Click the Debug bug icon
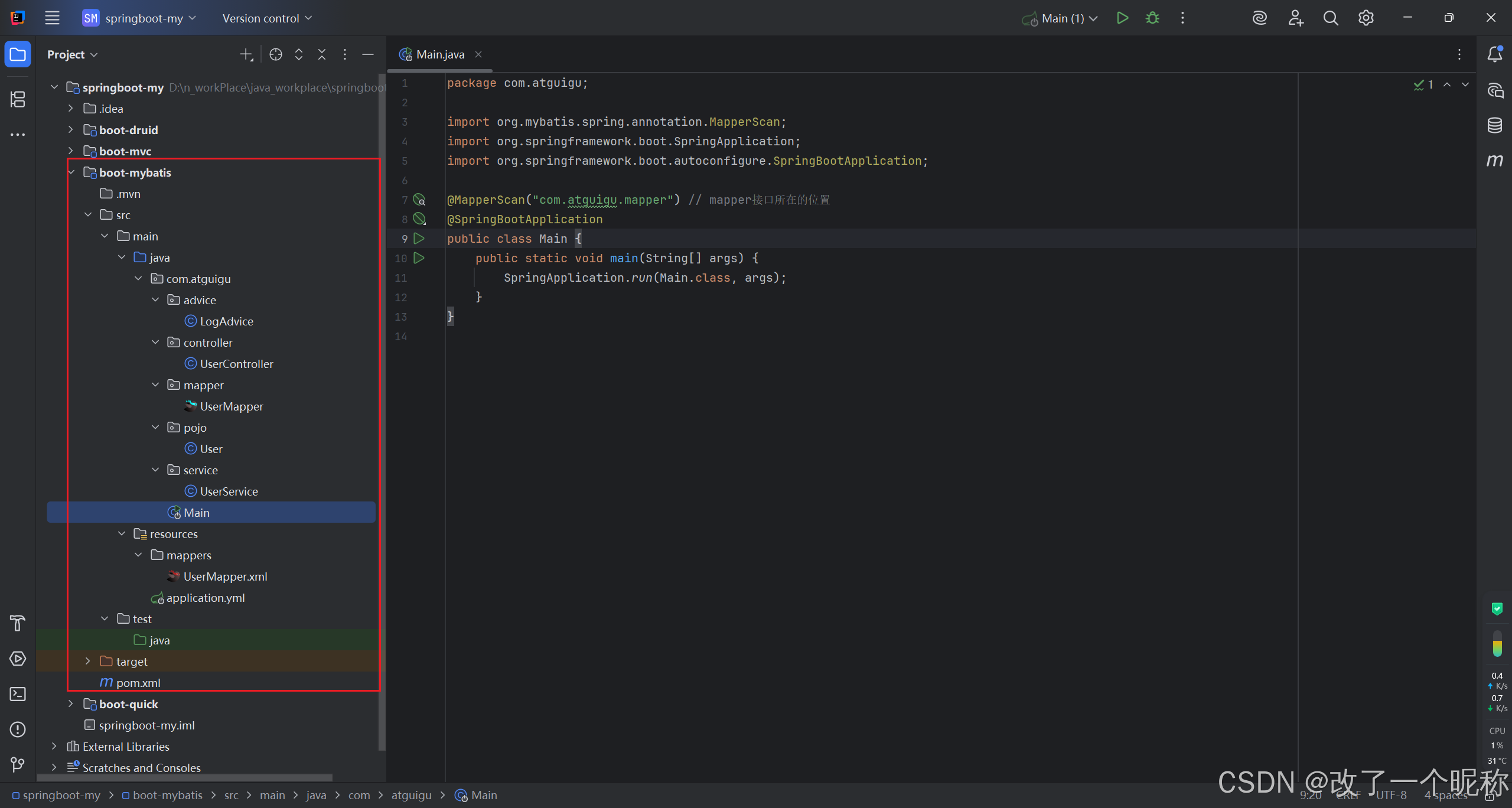Viewport: 1512px width, 808px height. point(1152,18)
